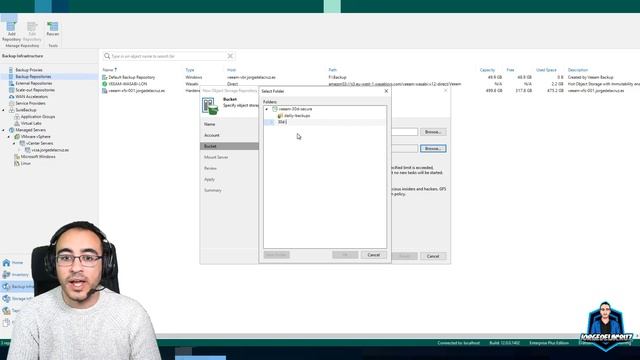Collapse the vCenter Servers tree node
640x360 pixels.
pos(14,144)
